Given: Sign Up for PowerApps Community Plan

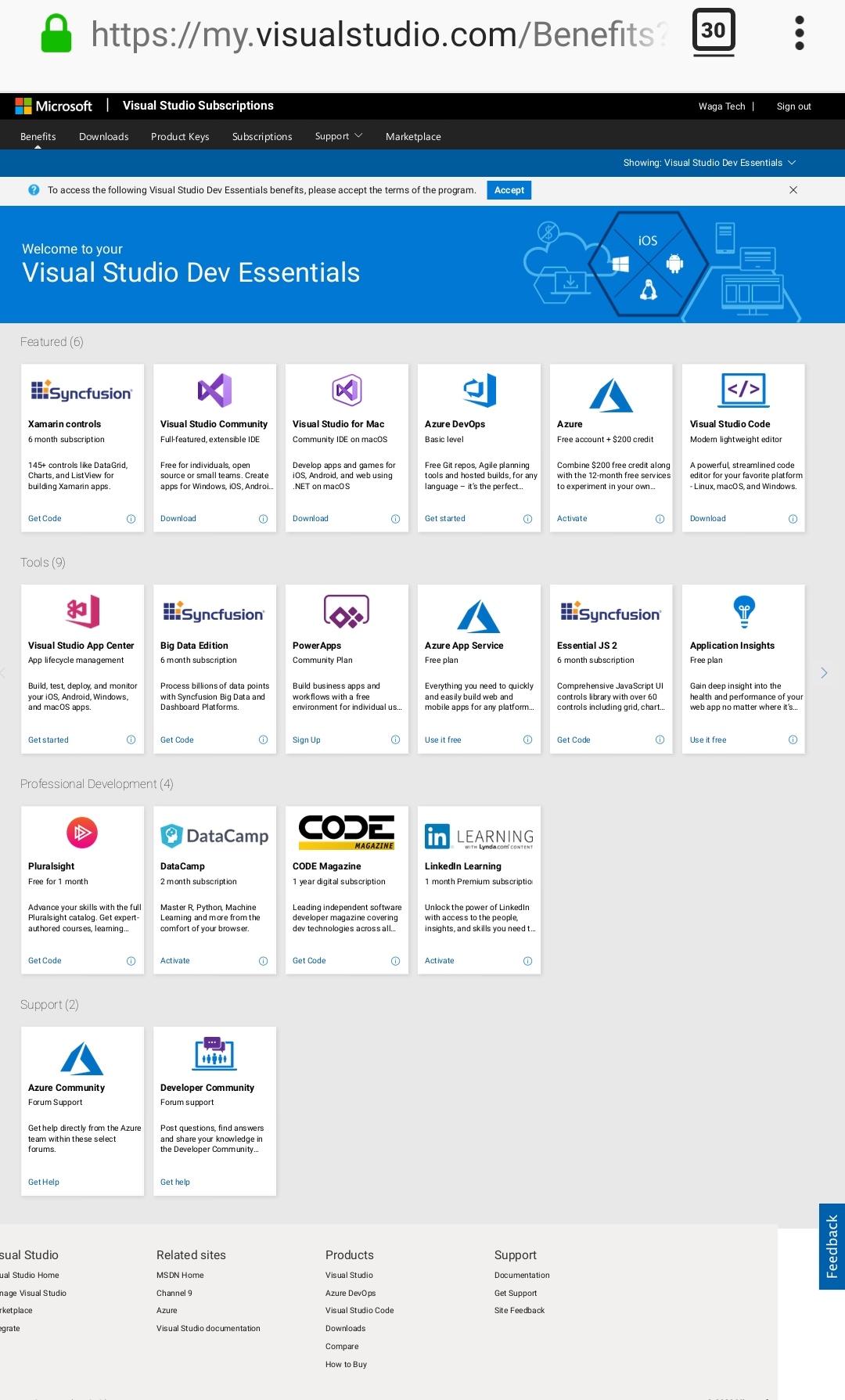Looking at the screenshot, I should click(307, 740).
